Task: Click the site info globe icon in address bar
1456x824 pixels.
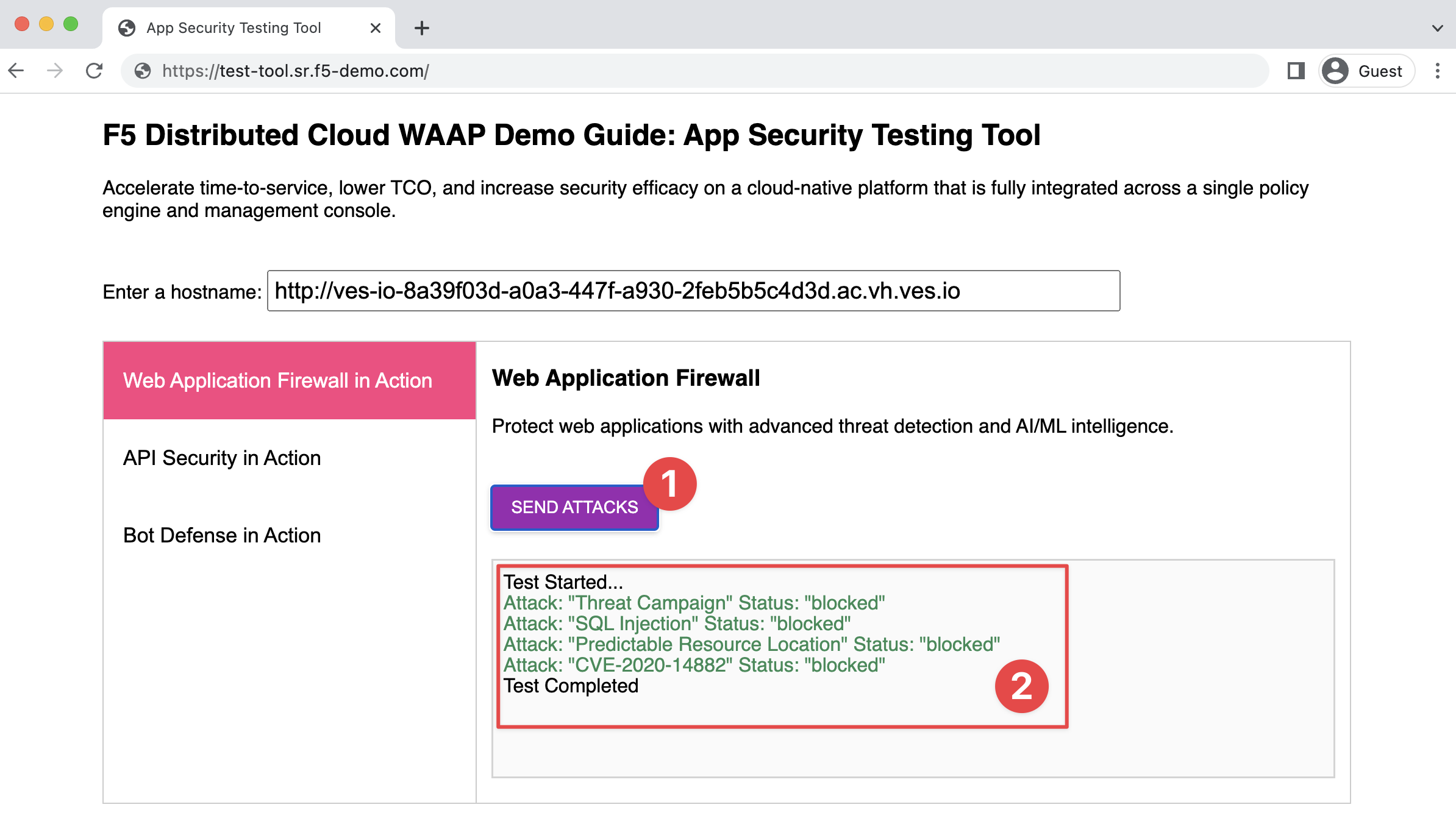Action: 143,71
